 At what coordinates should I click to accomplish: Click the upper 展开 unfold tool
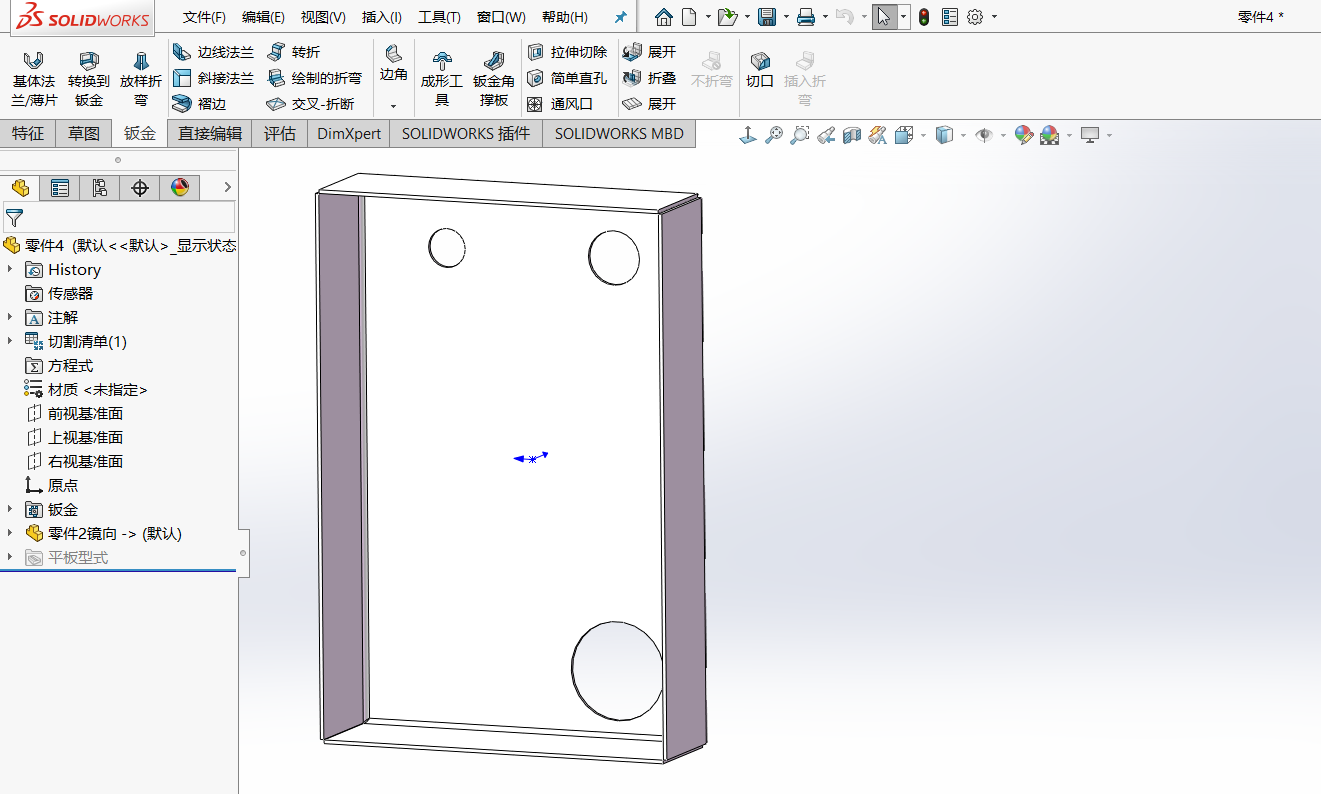click(649, 52)
